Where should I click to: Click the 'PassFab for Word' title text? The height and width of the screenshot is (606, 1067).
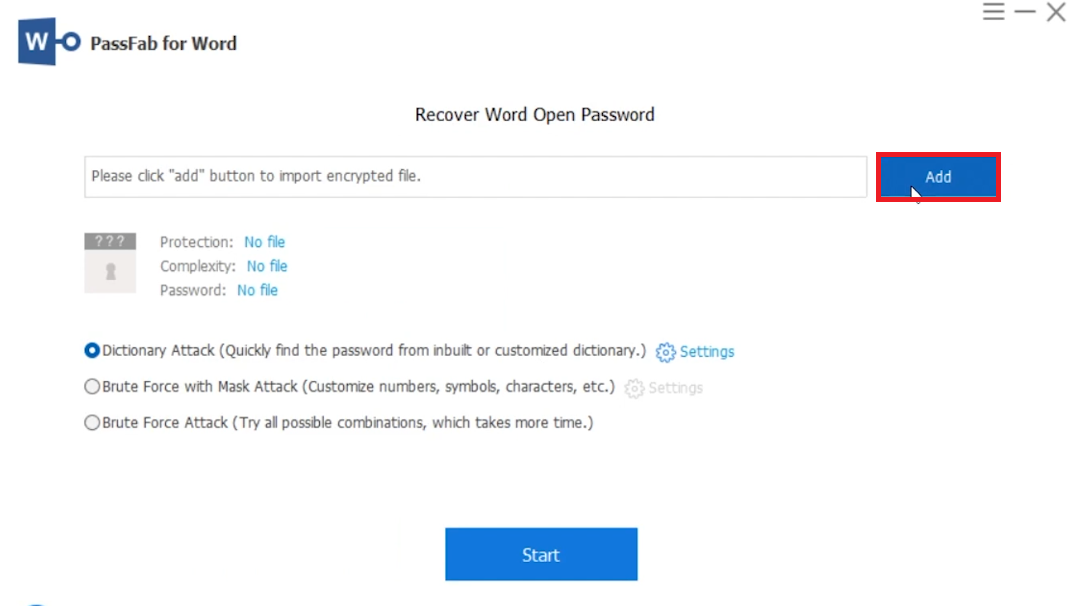164,43
